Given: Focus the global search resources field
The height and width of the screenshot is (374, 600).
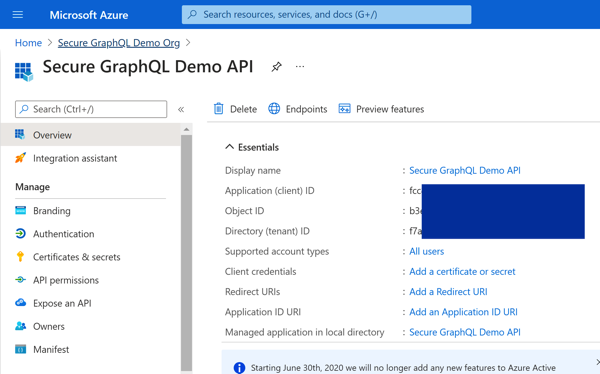Looking at the screenshot, I should tap(326, 15).
